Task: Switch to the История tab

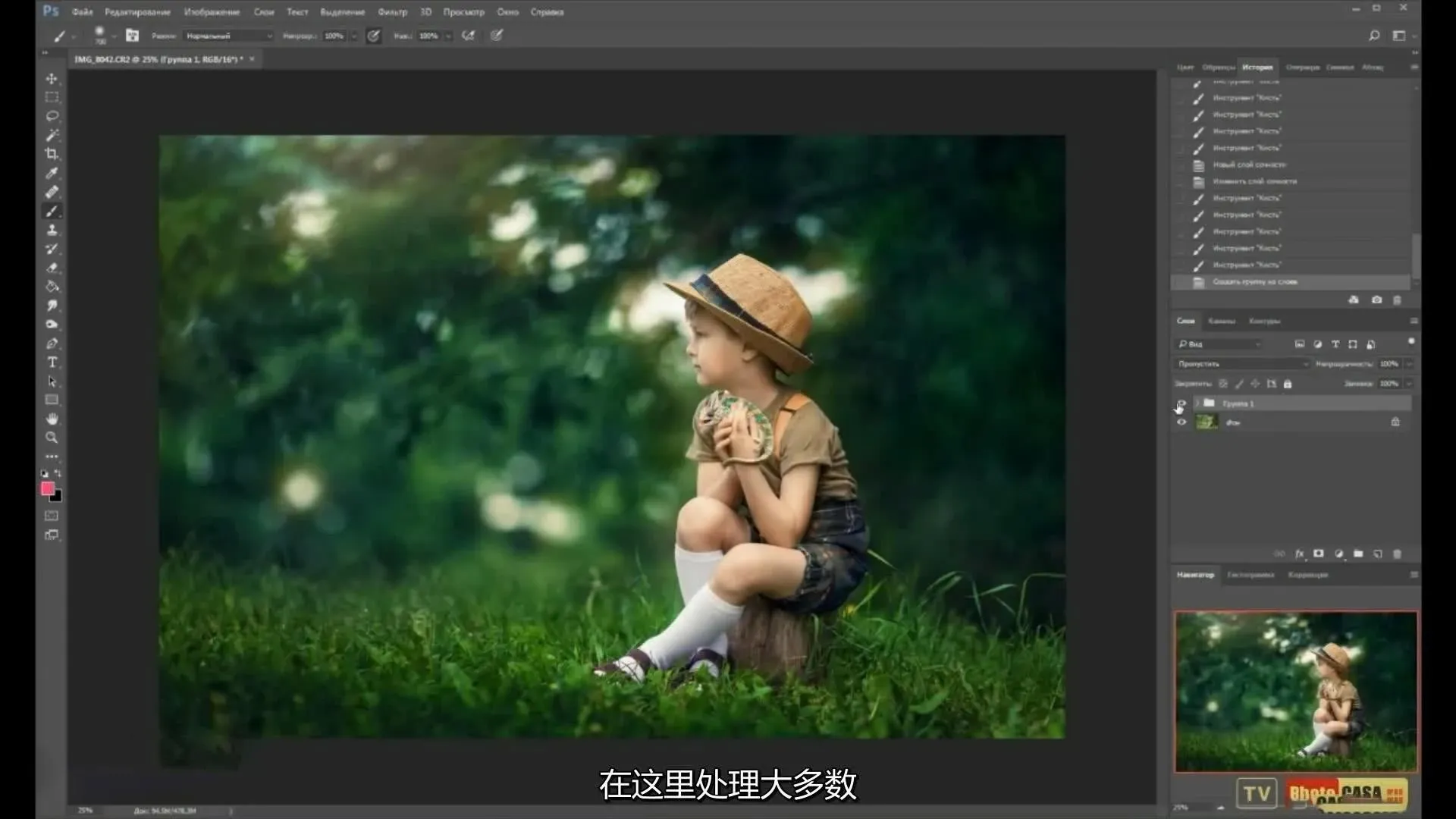Action: [1257, 67]
